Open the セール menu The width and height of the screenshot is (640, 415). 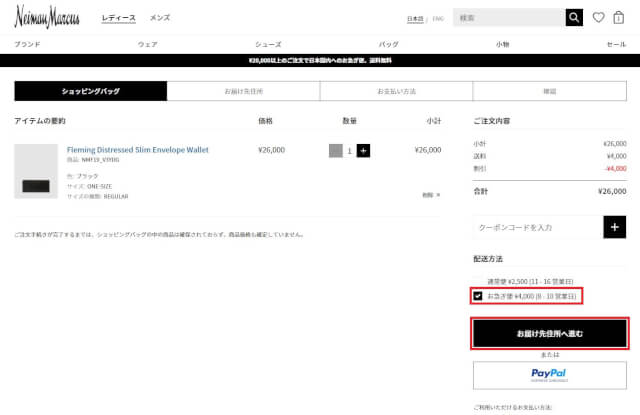(x=616, y=44)
